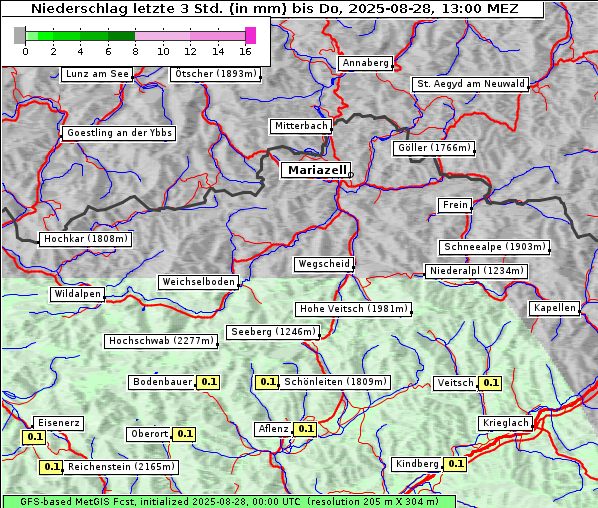Click the dark green 6-8 mm legend segment
Screen dimensions: 598x508
click(x=121, y=36)
